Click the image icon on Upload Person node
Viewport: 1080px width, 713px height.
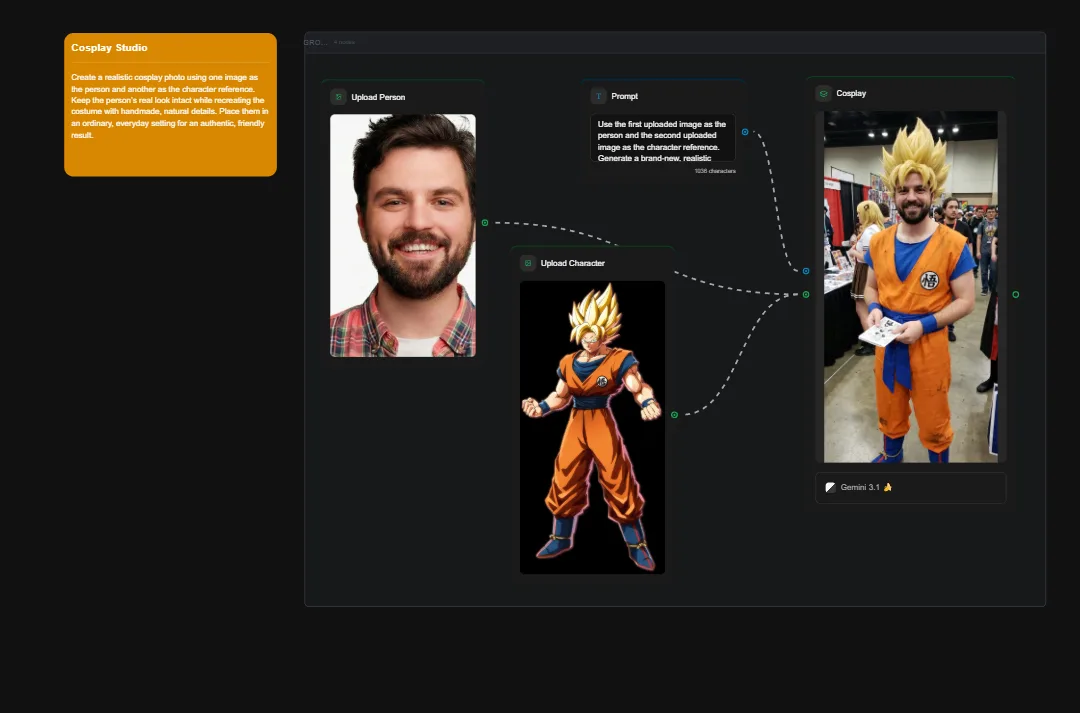337,97
